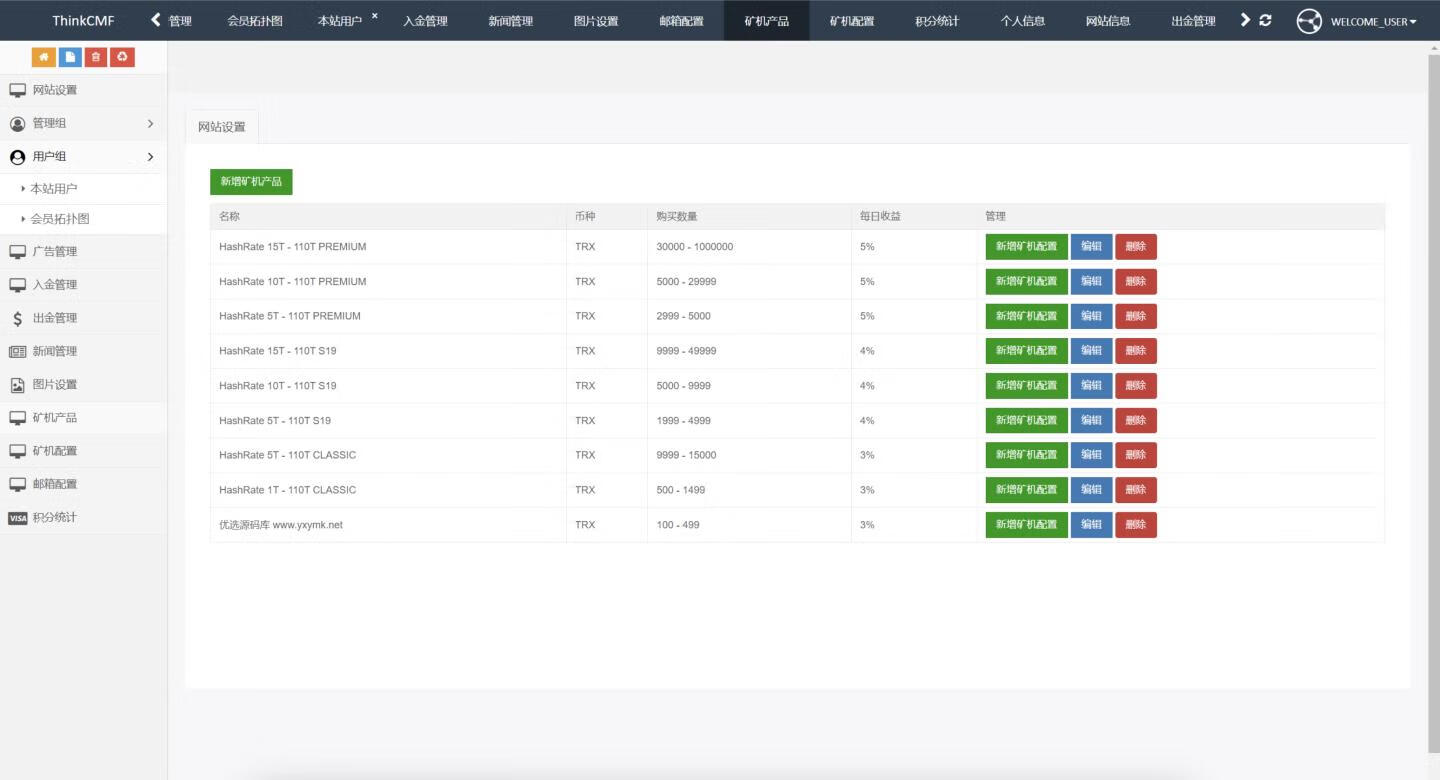The image size is (1440, 780).
Task: Refresh the page using top bar icon
Action: pos(1266,20)
